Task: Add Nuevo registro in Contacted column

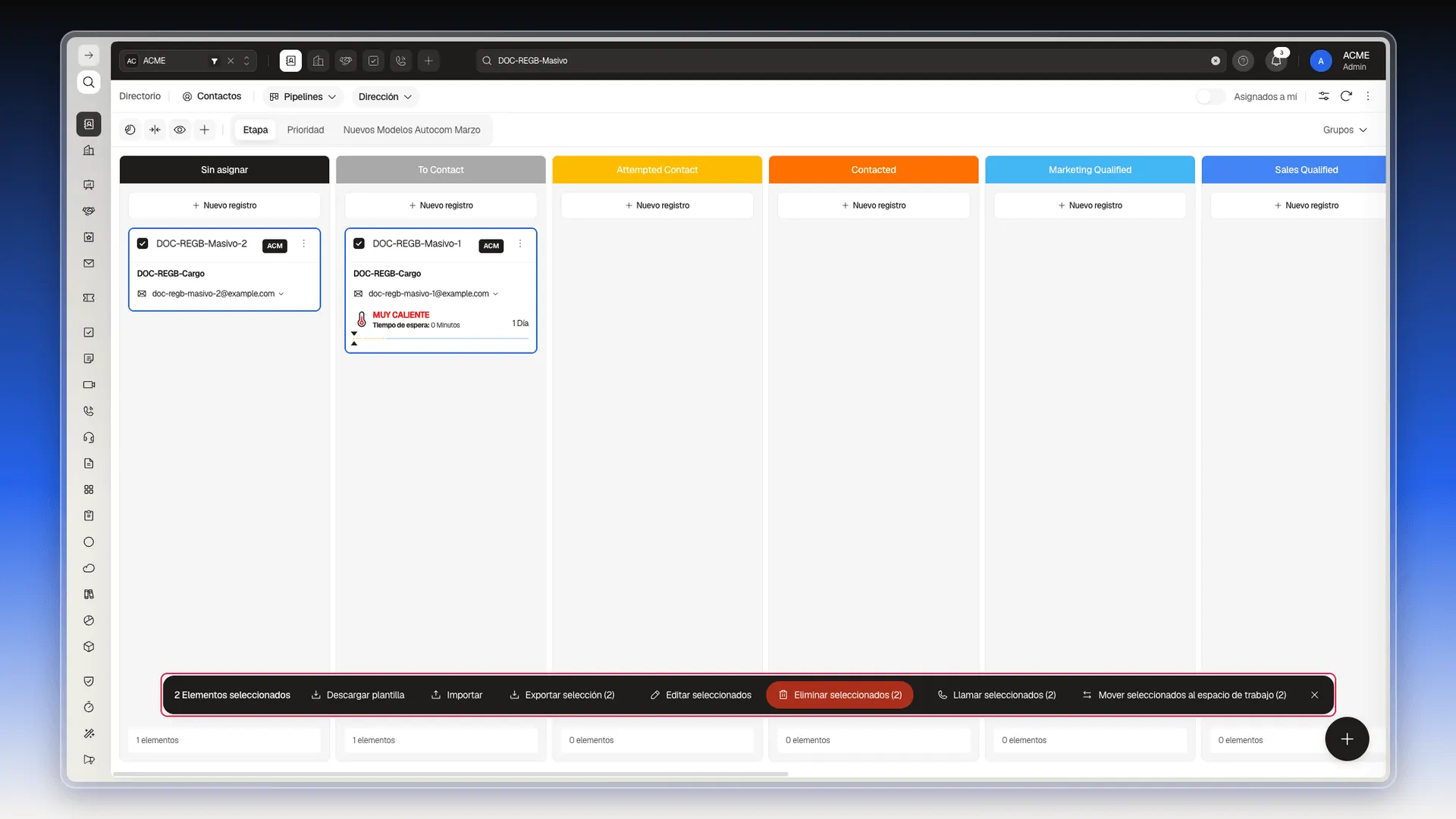Action: (x=874, y=206)
